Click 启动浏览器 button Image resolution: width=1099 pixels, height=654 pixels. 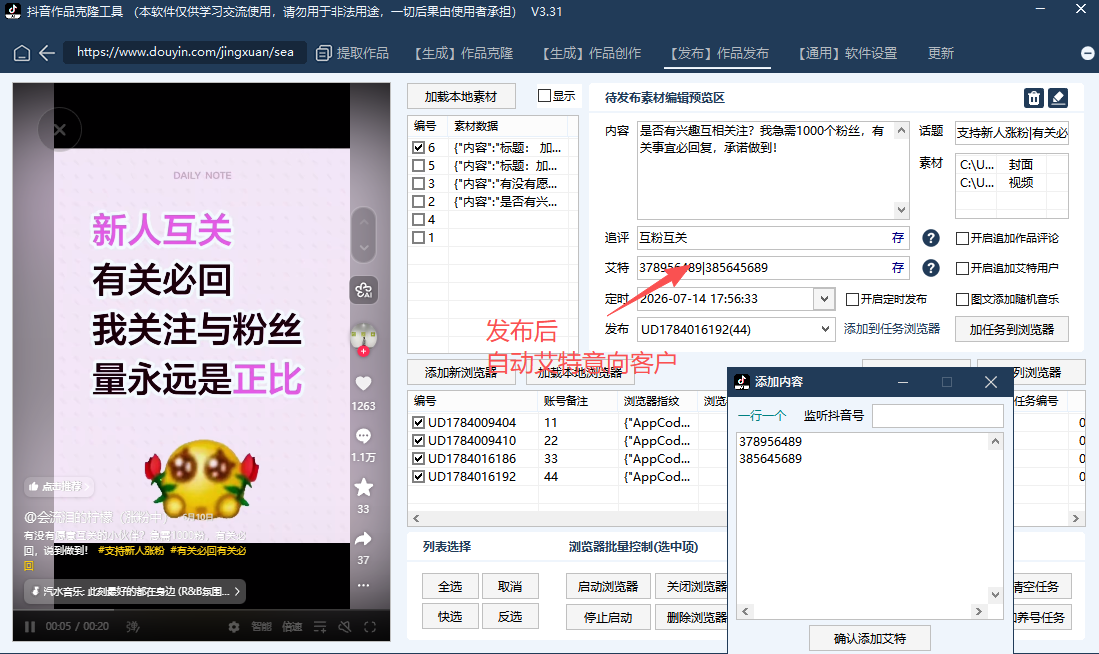[x=608, y=587]
